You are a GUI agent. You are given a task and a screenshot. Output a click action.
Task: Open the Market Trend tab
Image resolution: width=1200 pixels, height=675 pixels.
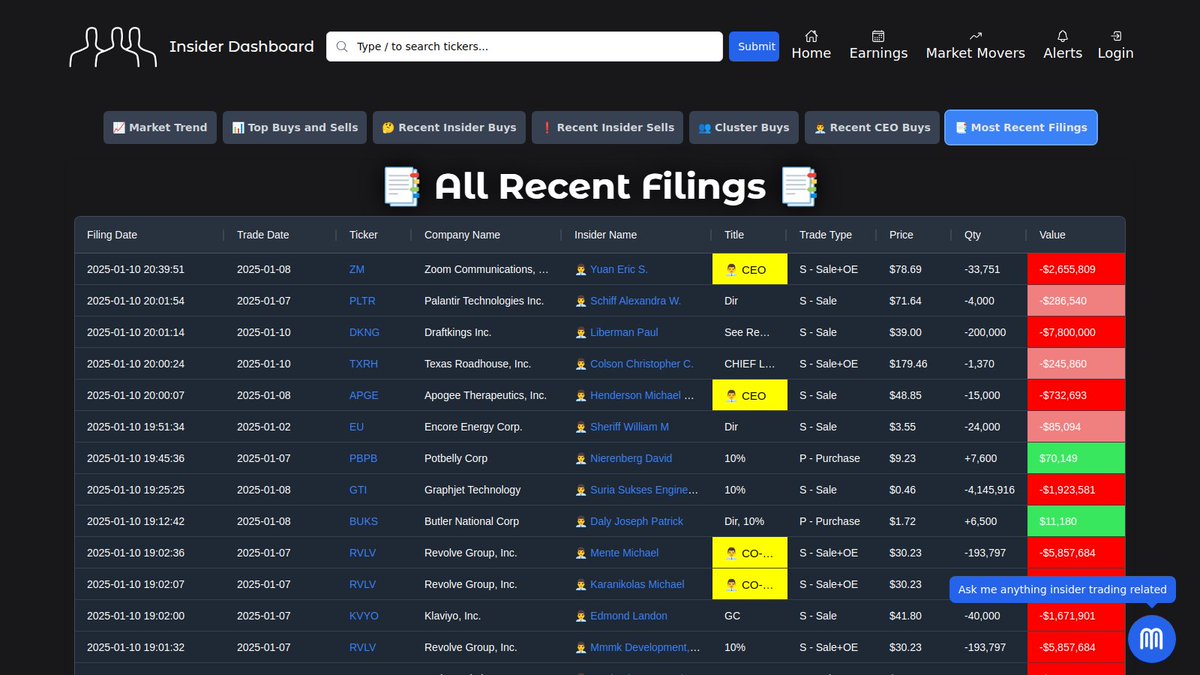[x=160, y=127]
